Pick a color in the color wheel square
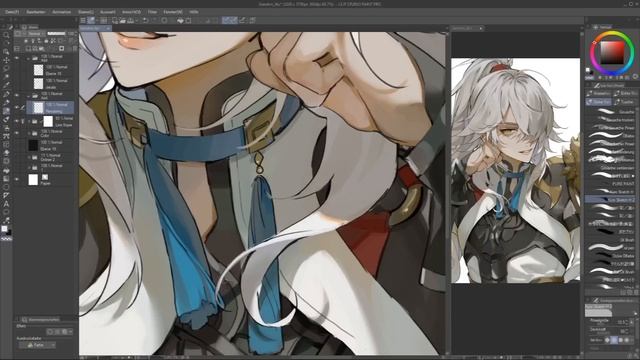 [612, 53]
